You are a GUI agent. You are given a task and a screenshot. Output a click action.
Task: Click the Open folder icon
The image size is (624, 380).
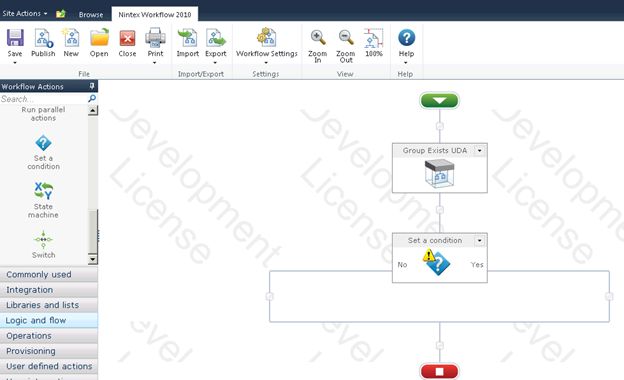(x=99, y=38)
